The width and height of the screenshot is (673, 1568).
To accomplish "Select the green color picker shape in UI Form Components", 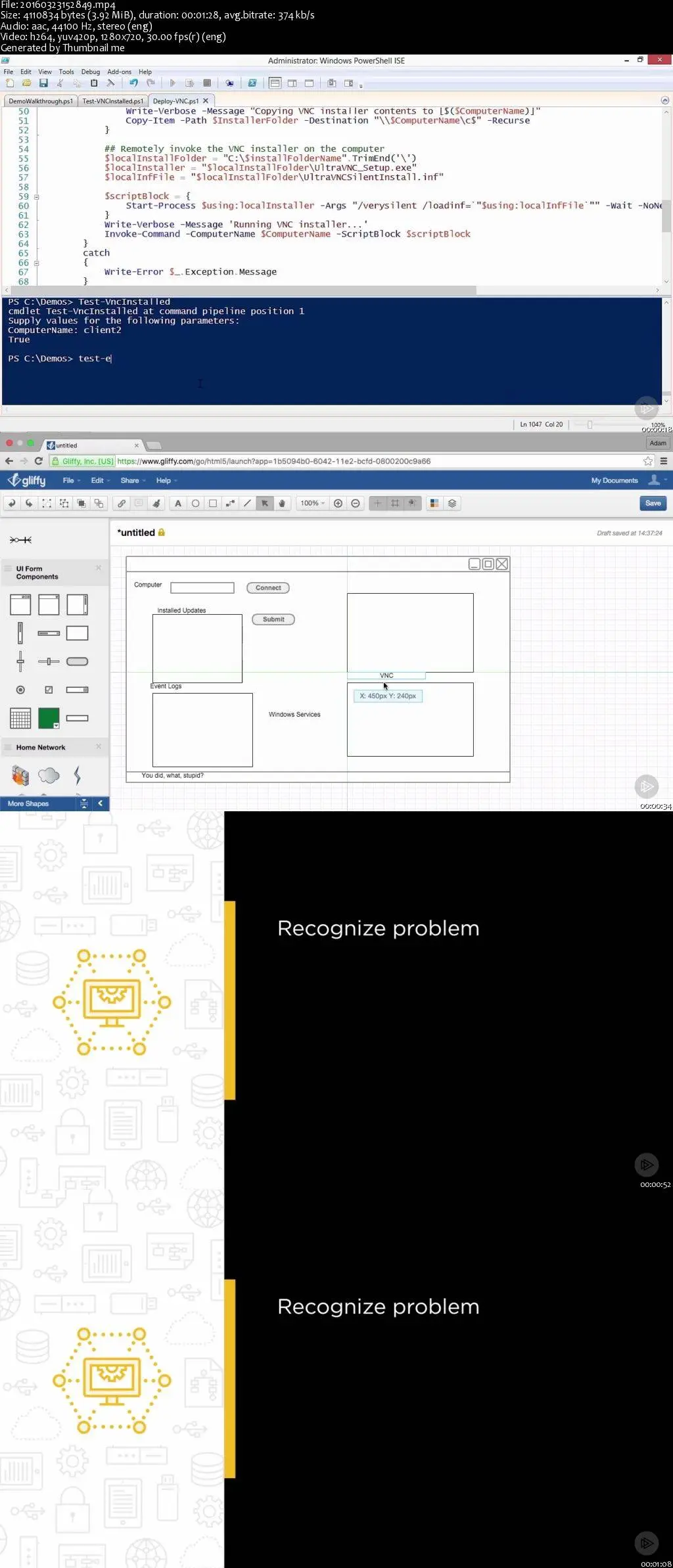I will (49, 718).
